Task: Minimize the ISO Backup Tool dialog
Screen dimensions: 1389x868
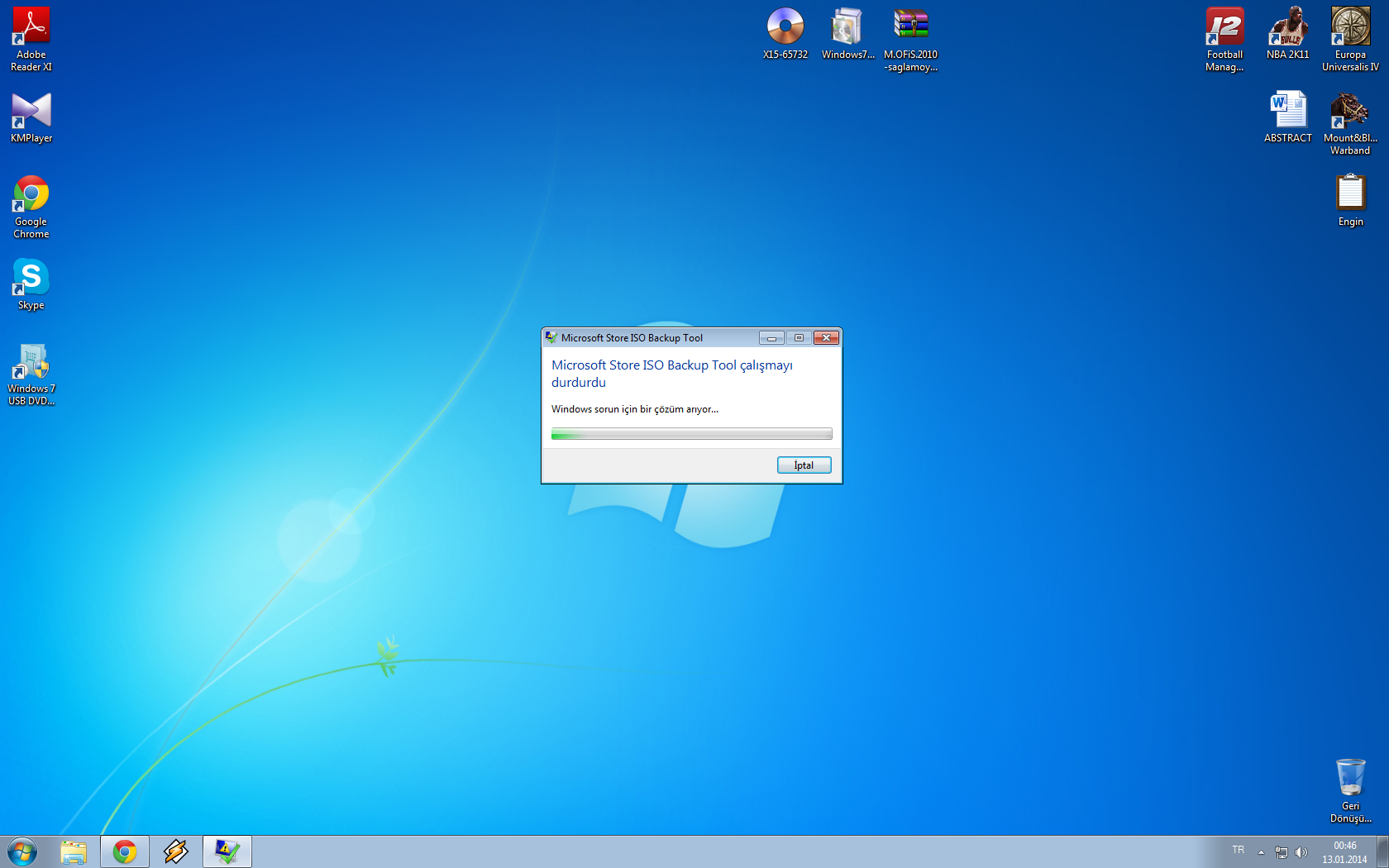Action: point(771,337)
